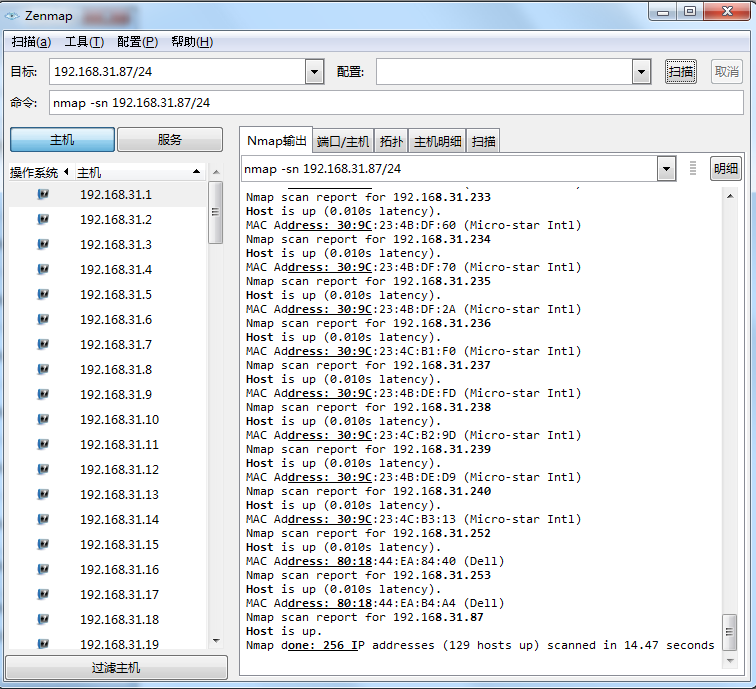Click OS icon beside host 192.168.31.5
This screenshot has height=689, width=756.
coord(43,294)
